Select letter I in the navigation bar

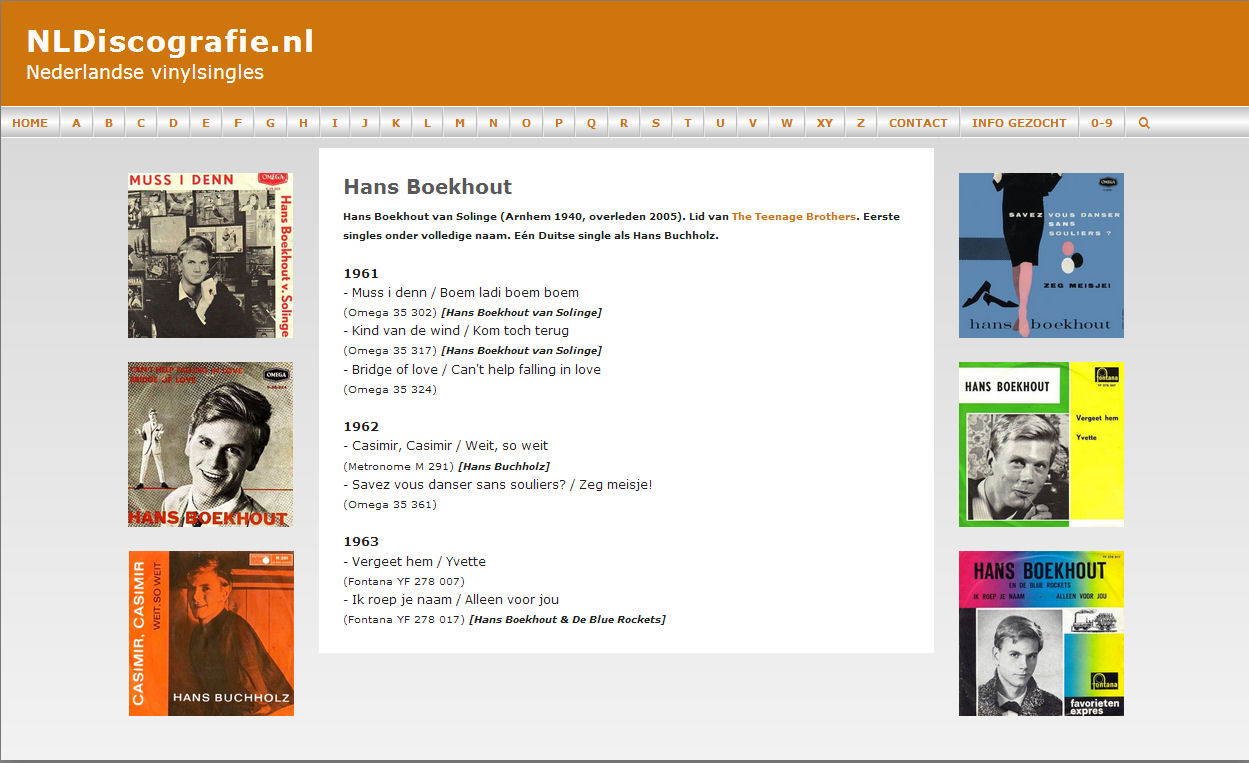point(335,123)
